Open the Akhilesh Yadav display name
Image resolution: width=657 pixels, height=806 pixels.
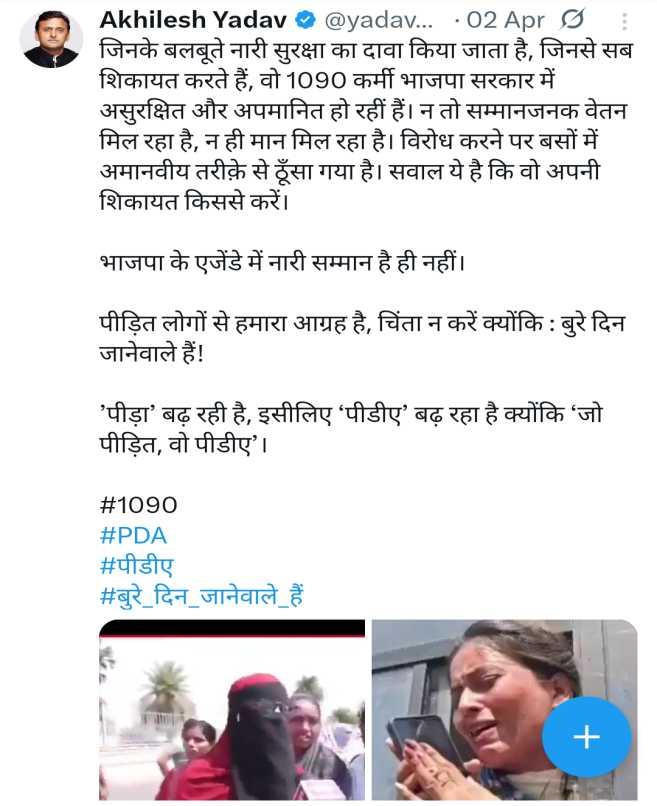point(194,20)
